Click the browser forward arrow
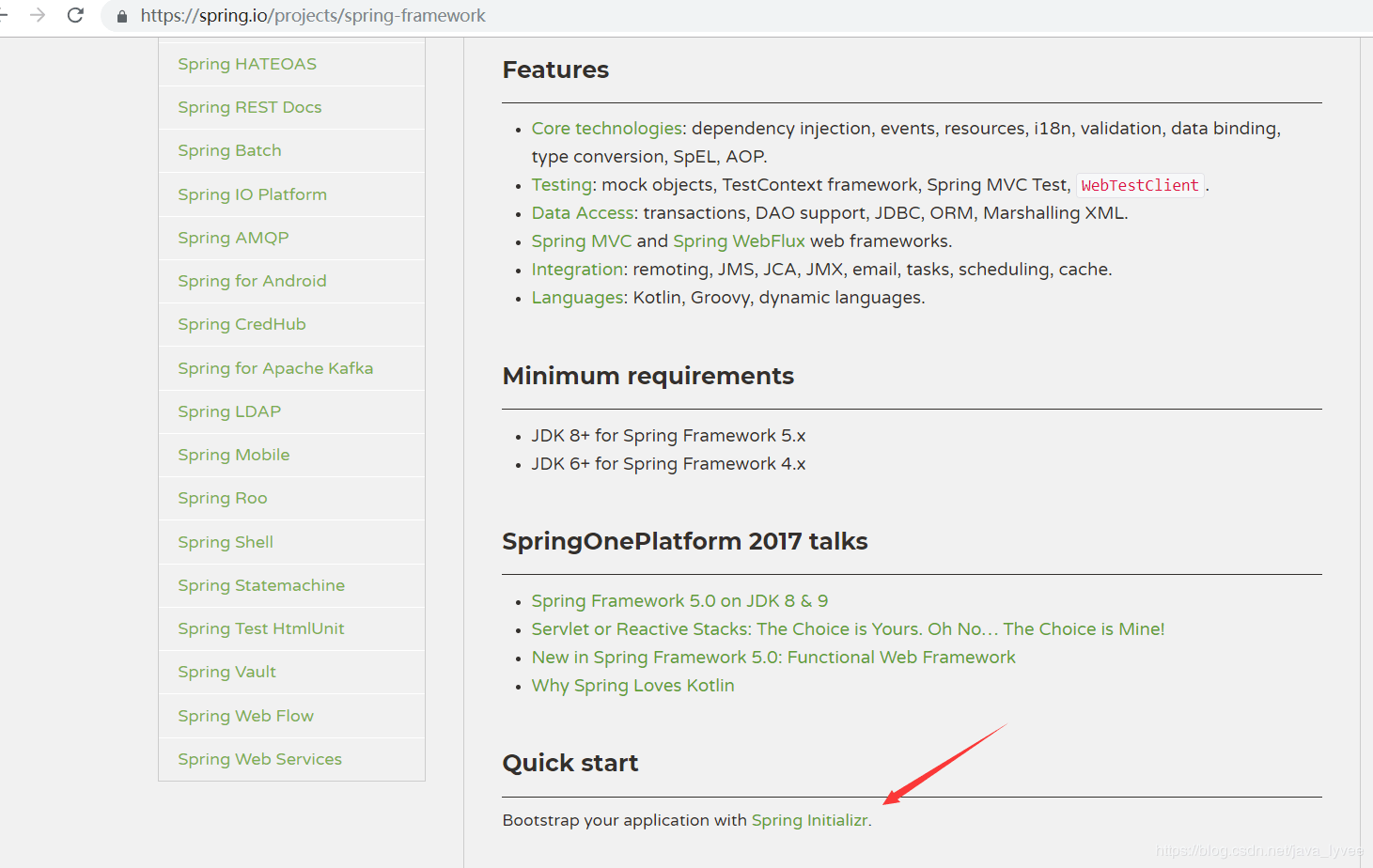This screenshot has height=868, width=1373. click(x=38, y=15)
